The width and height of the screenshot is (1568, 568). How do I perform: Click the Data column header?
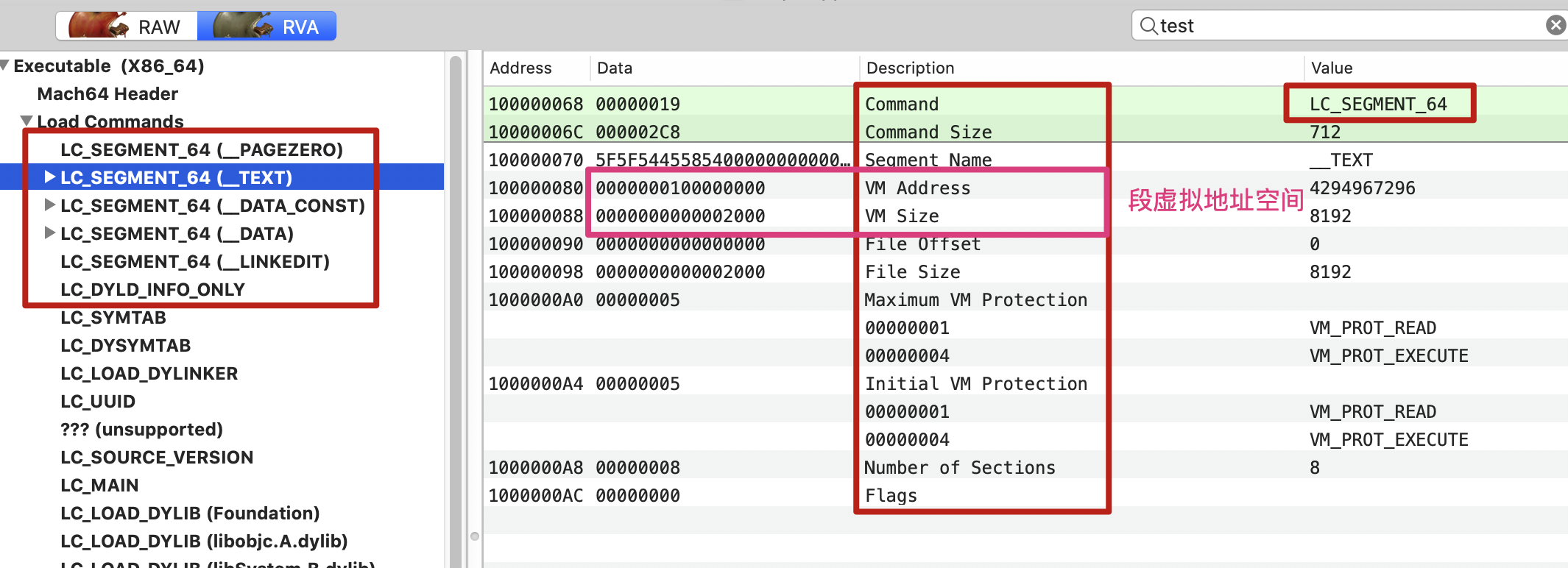click(615, 68)
